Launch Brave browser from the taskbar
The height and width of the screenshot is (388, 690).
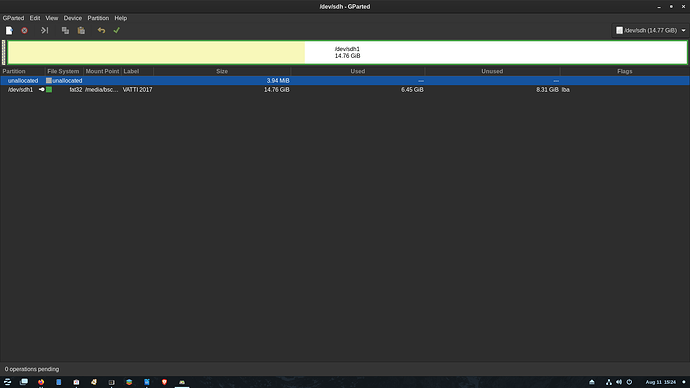[164, 382]
